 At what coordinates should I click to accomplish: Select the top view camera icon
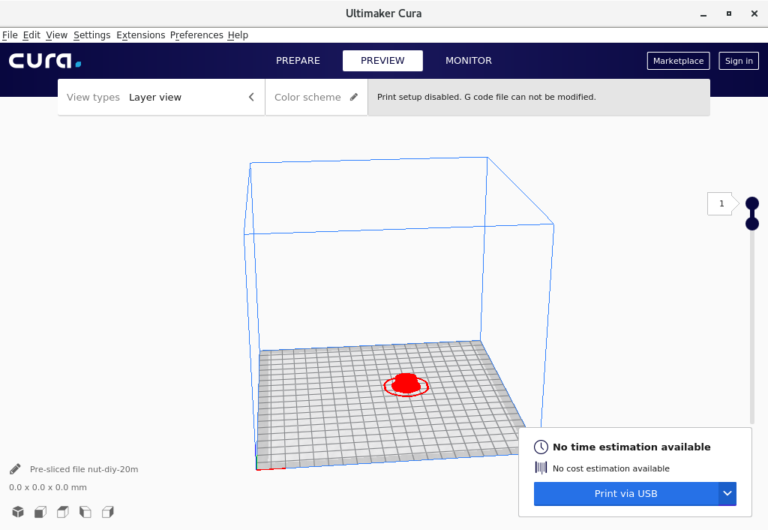click(x=62, y=512)
